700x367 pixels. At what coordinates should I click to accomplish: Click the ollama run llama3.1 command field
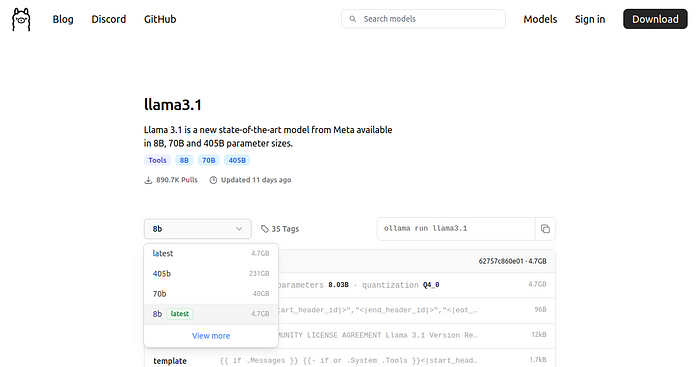coord(456,229)
